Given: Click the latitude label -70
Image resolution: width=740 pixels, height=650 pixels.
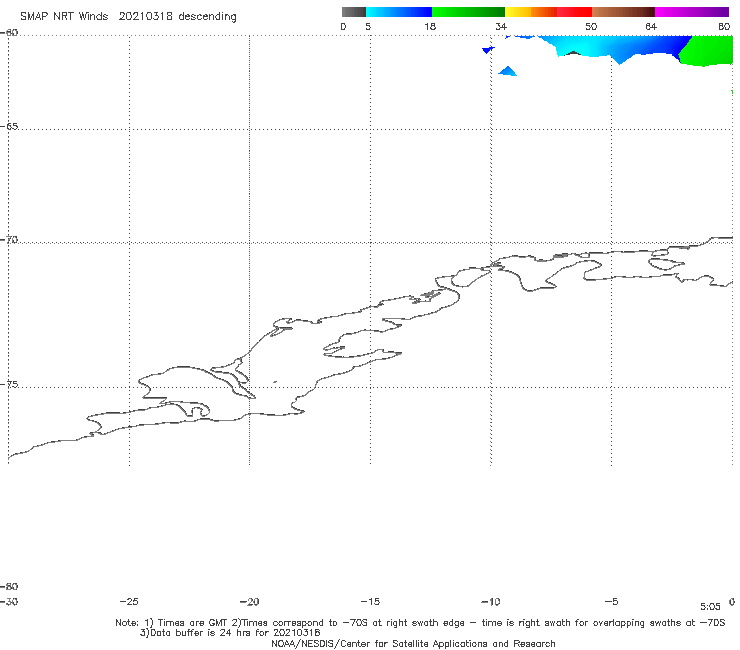Looking at the screenshot, I should [x=9, y=240].
